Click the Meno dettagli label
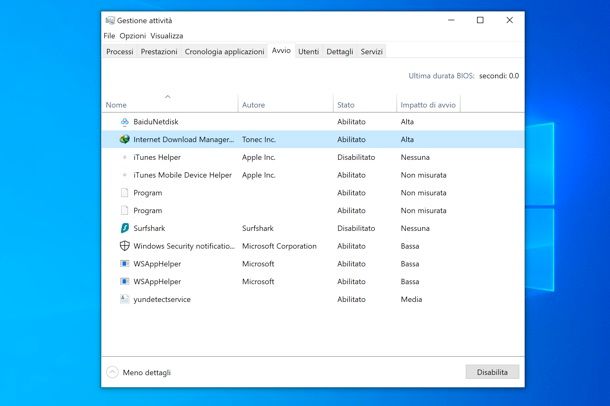610x406 pixels. pos(147,373)
